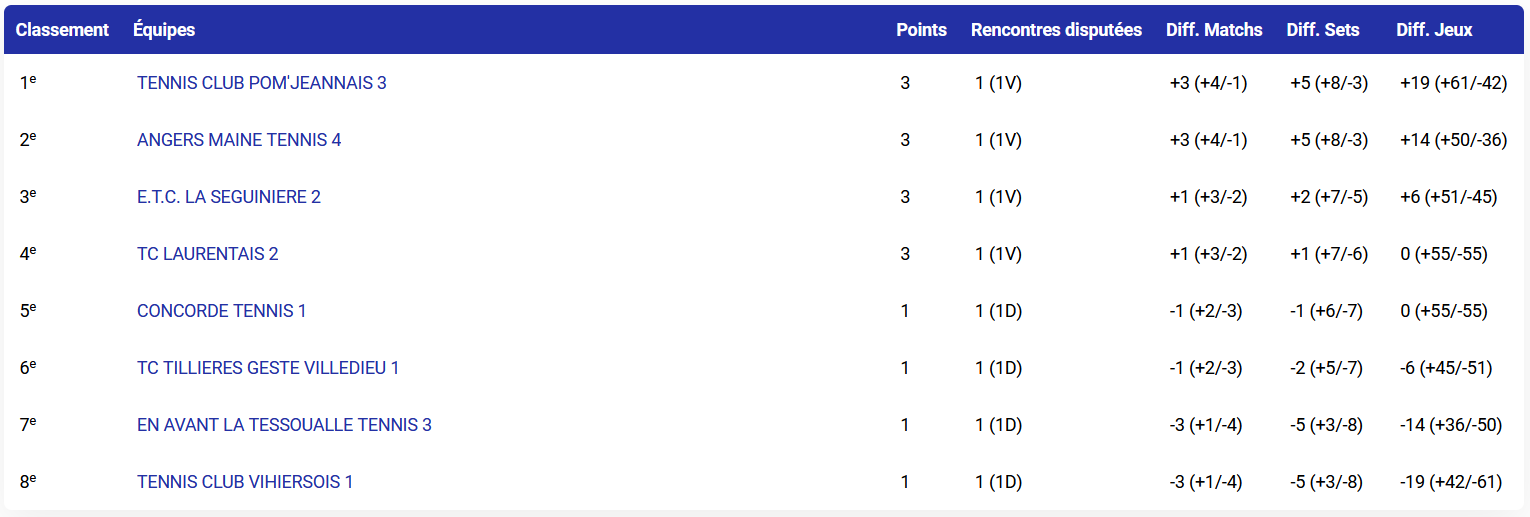Select the Points column header
The width and height of the screenshot is (1530, 517).
[x=921, y=30]
